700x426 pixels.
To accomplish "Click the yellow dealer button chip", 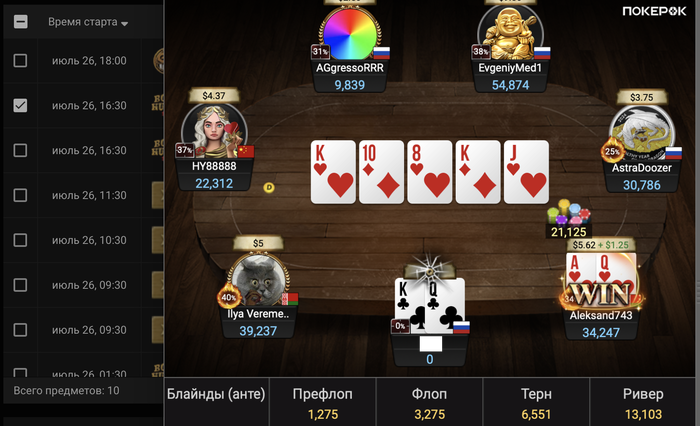I will [x=269, y=188].
